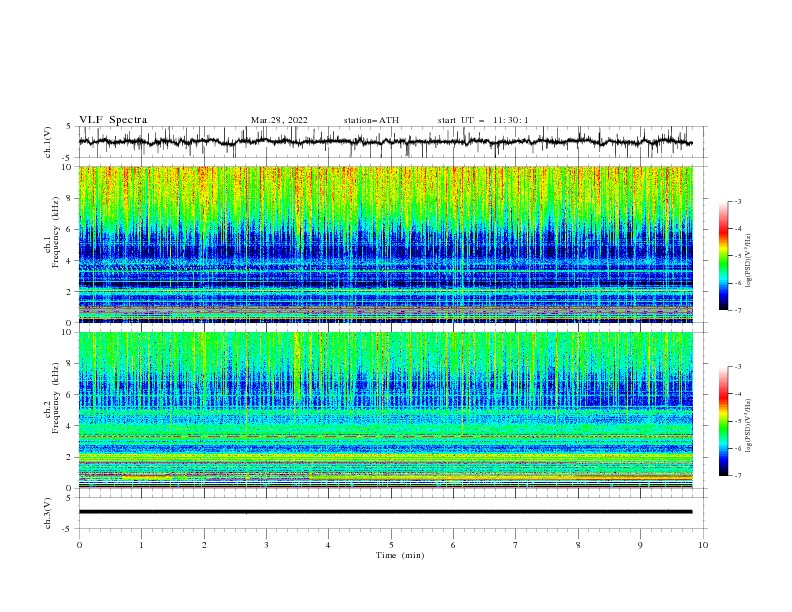Click the 'start UT = 11:30:1' label
This screenshot has height=612, width=792.
coord(483,120)
